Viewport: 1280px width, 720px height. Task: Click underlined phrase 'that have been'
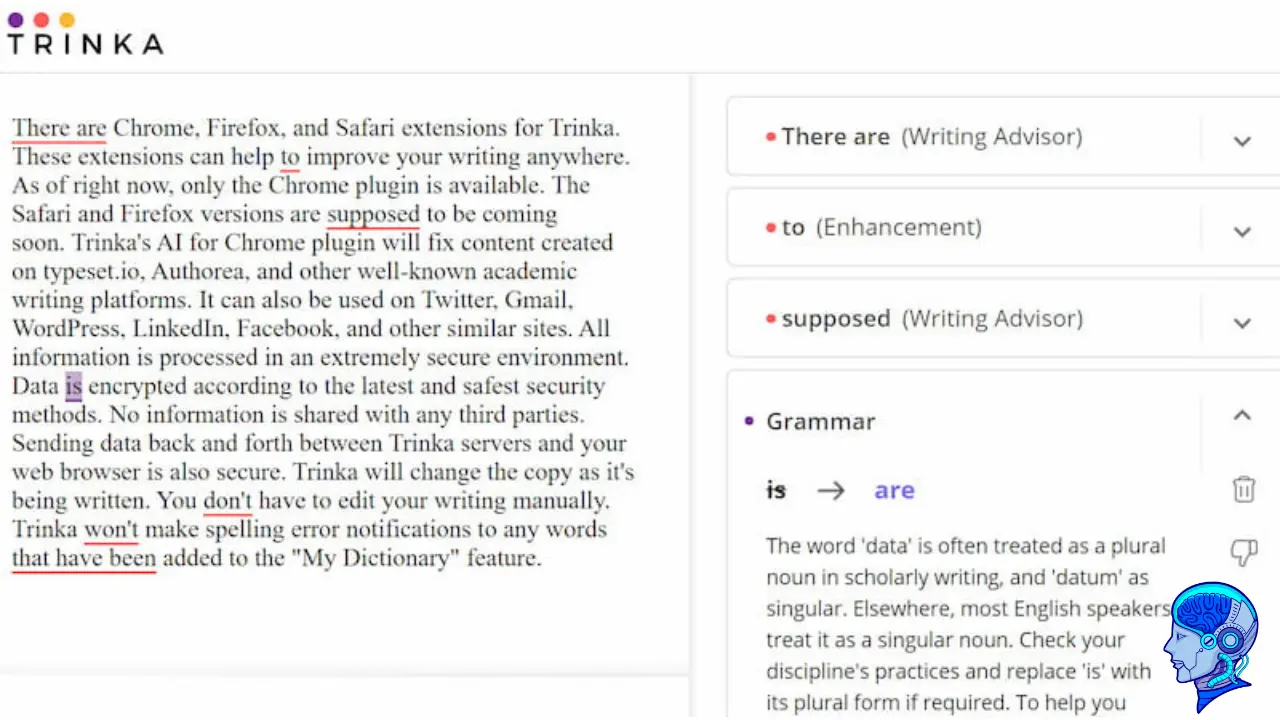(84, 558)
